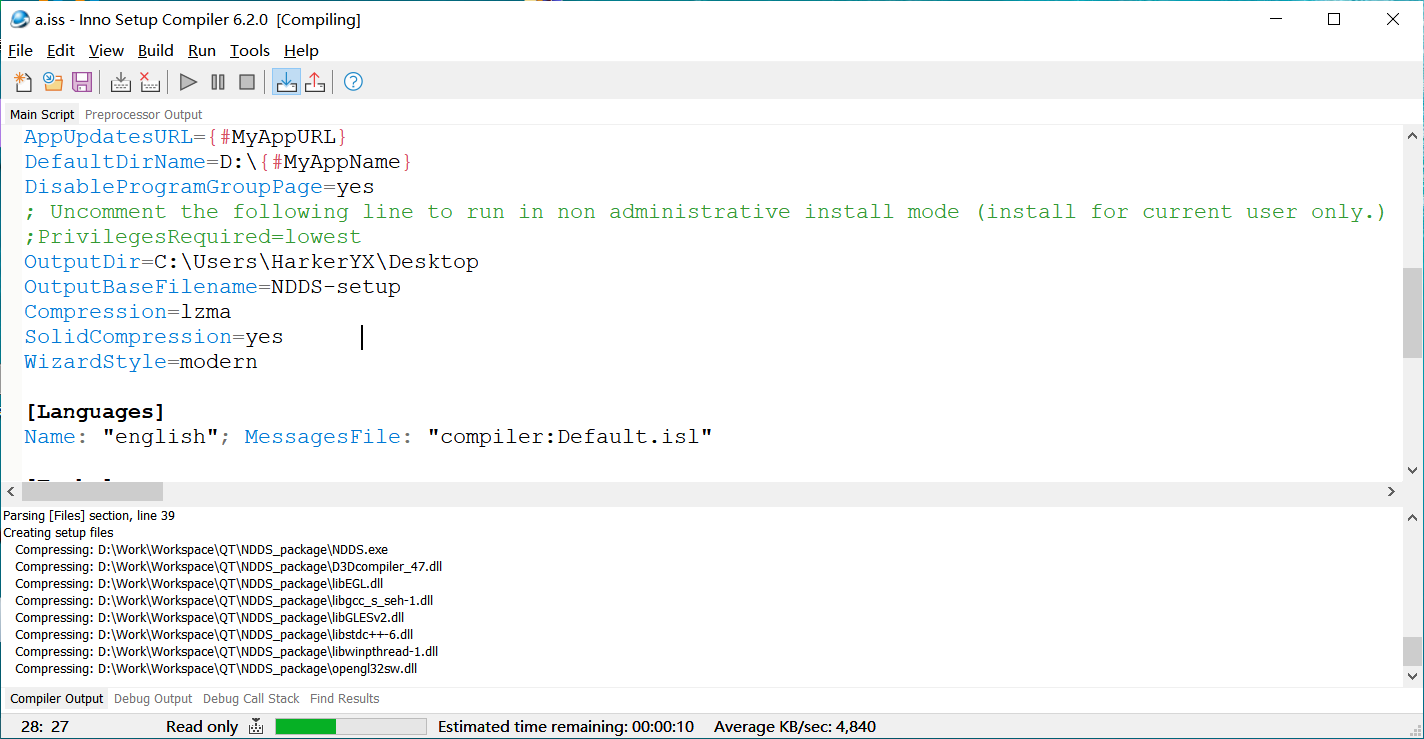Click the output pane scrollbar thumb
Image resolution: width=1424 pixels, height=739 pixels.
pos(1412,651)
